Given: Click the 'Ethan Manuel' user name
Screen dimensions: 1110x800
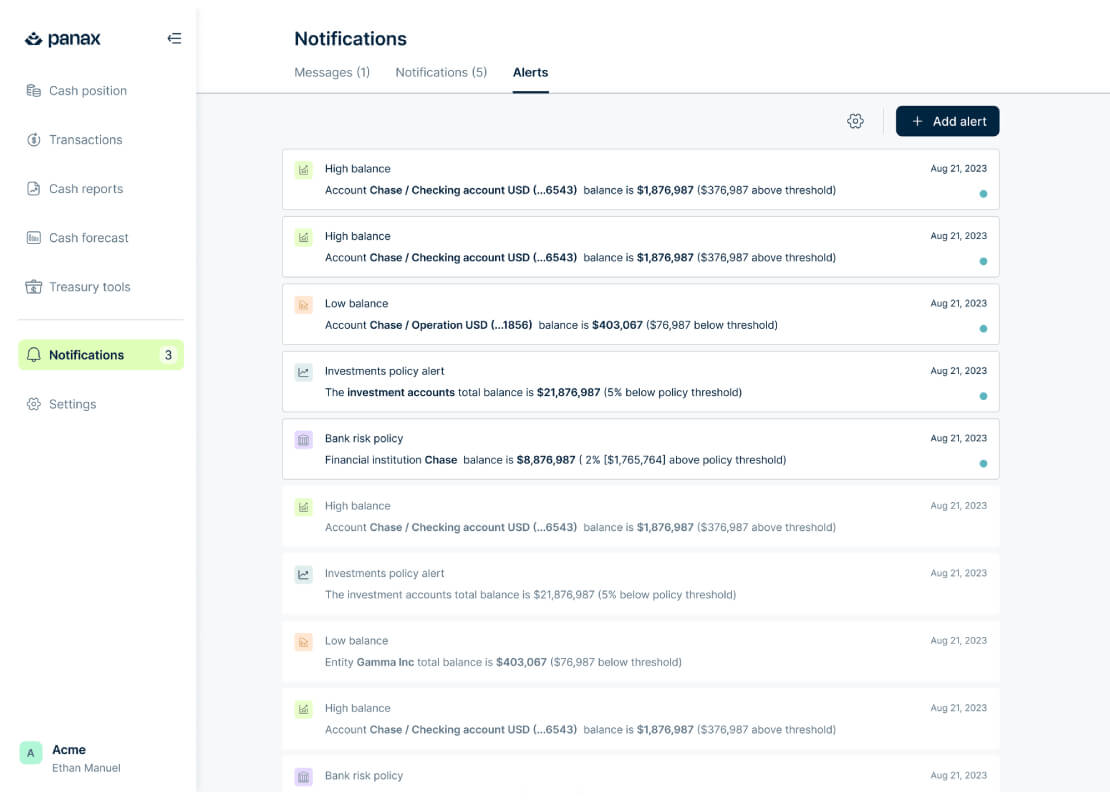Looking at the screenshot, I should 86,768.
